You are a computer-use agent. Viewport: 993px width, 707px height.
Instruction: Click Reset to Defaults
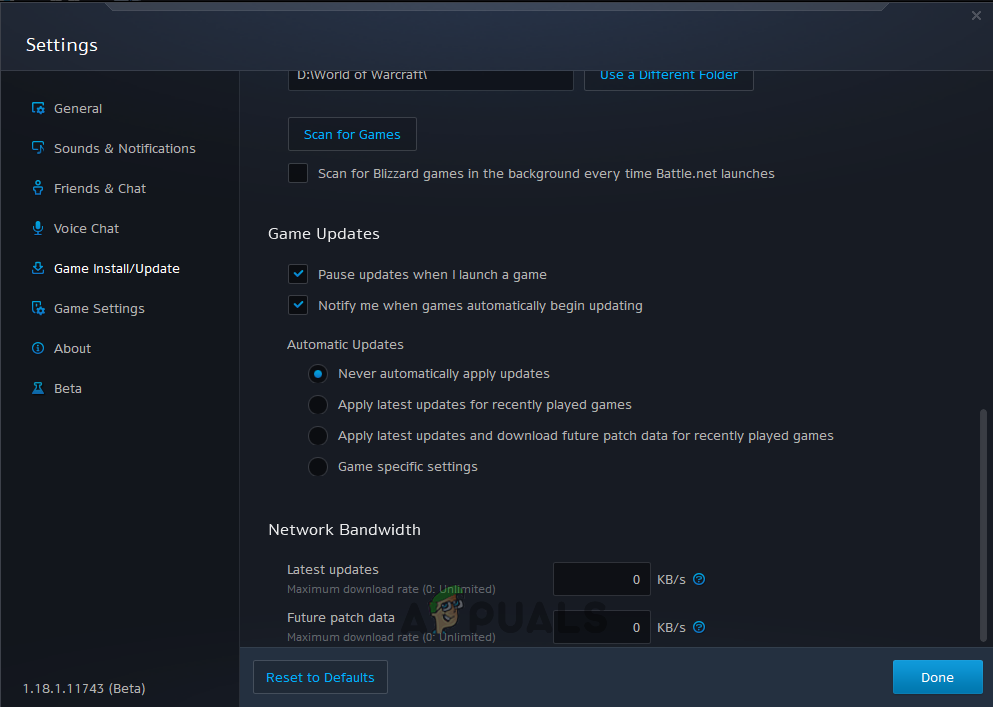pyautogui.click(x=320, y=677)
